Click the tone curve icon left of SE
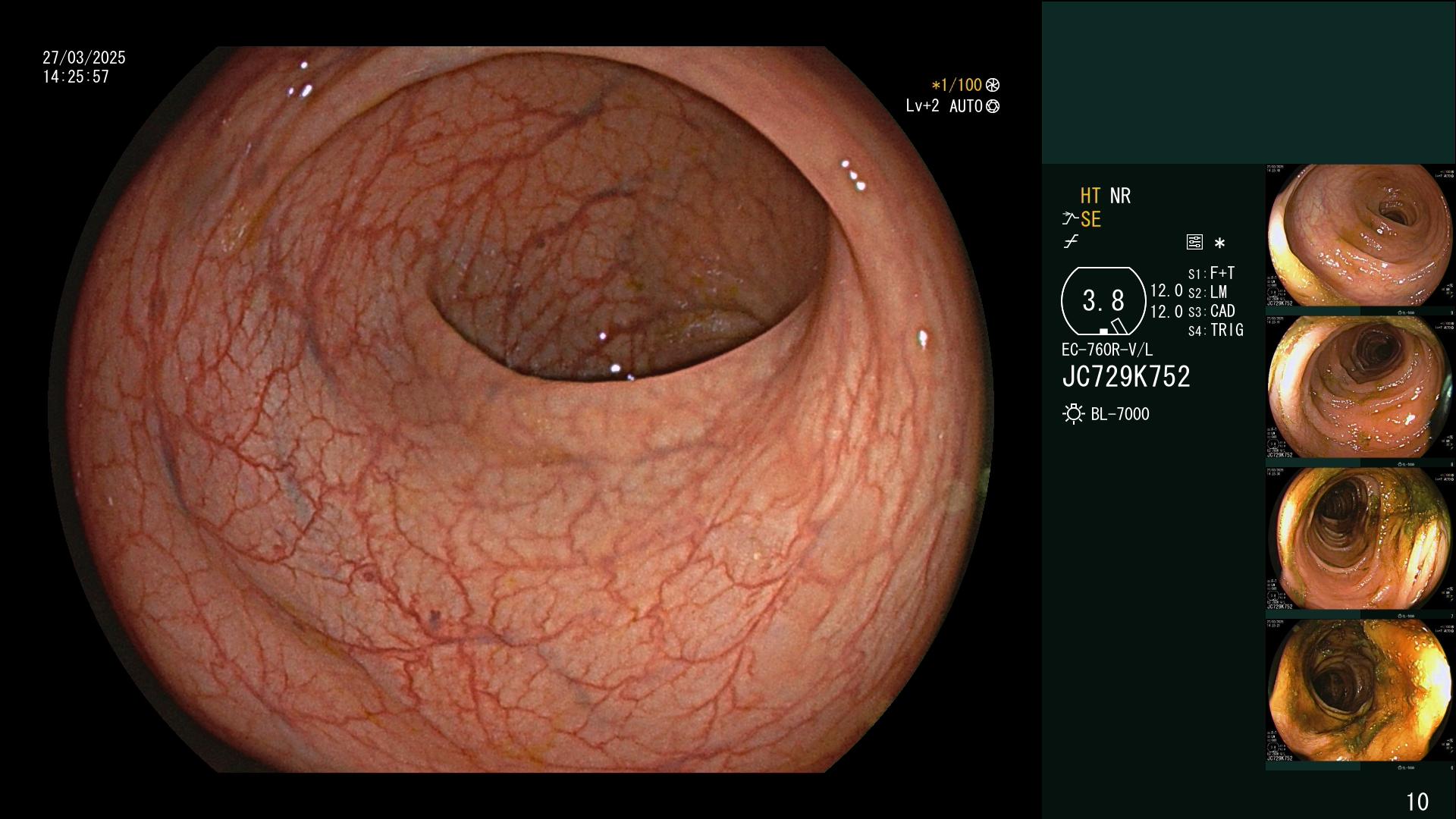 coord(1070,220)
